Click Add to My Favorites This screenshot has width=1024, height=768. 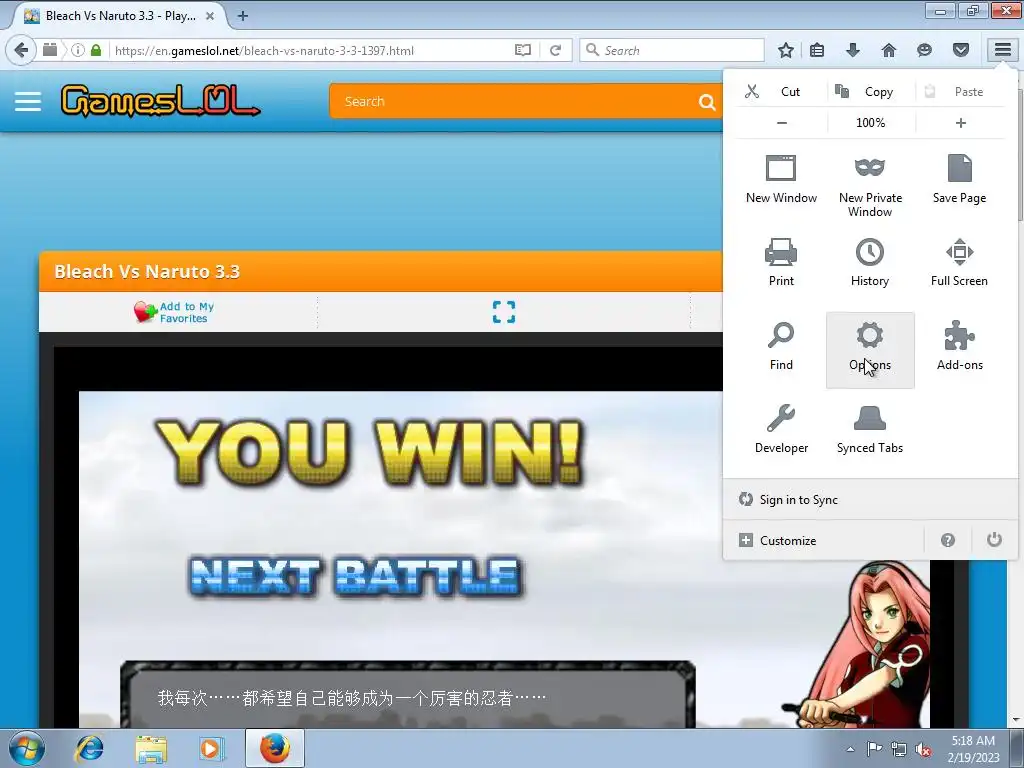coord(174,312)
